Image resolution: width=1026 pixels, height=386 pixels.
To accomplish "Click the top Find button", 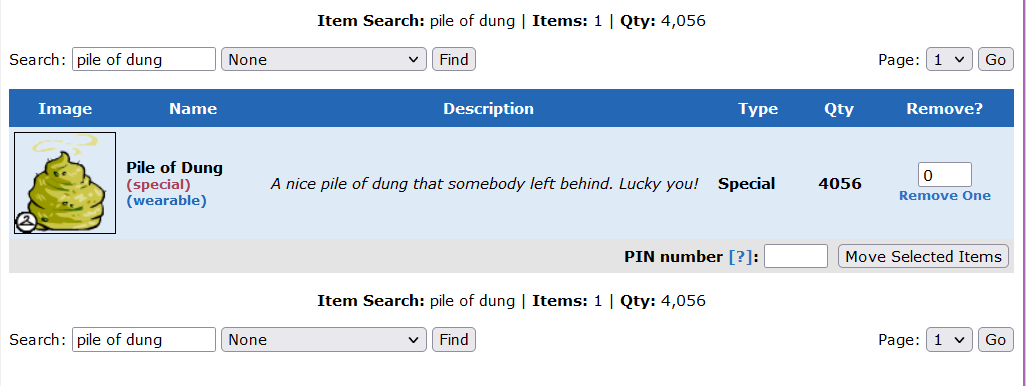I will tap(454, 60).
